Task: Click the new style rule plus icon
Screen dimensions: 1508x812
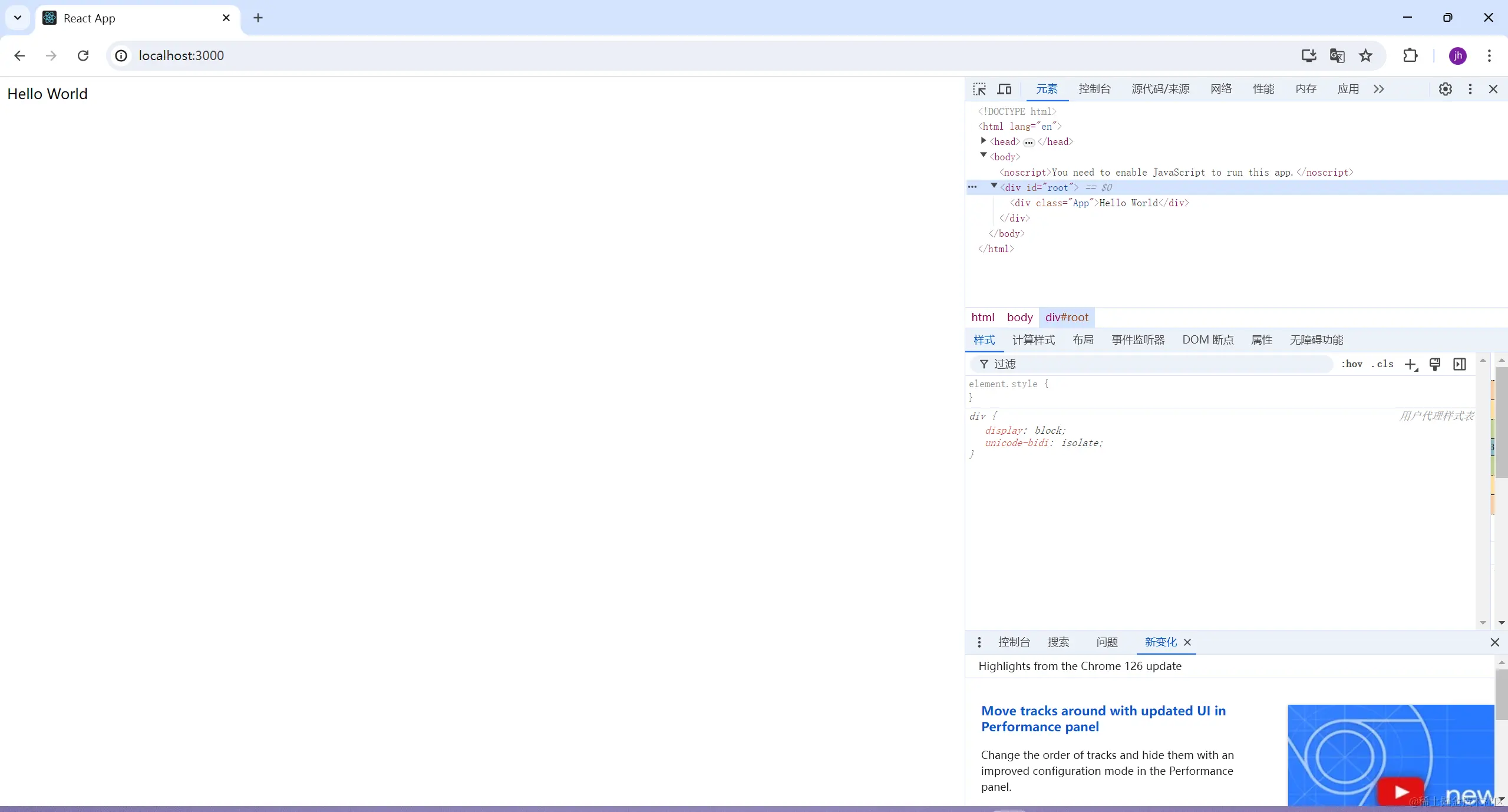Action: [x=1410, y=365]
